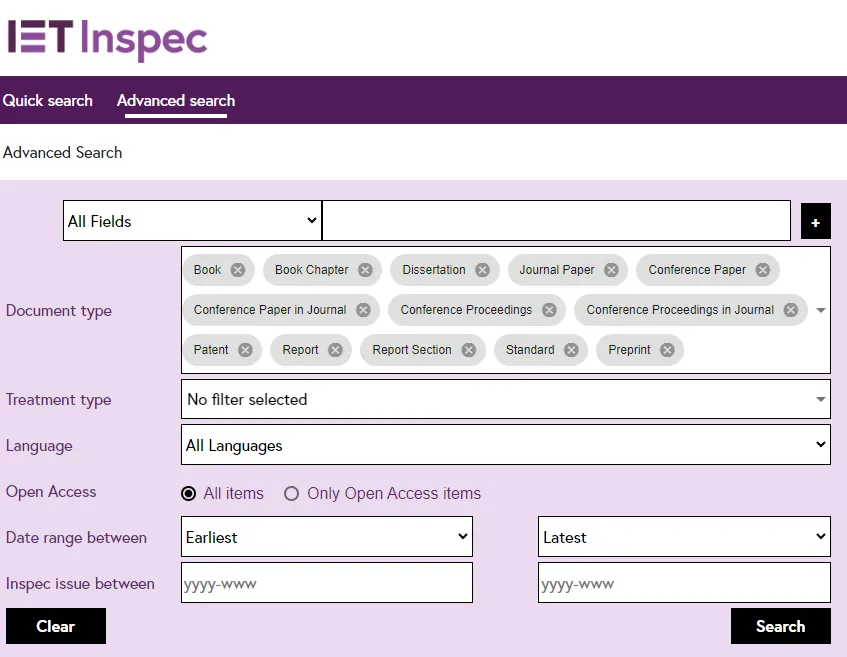847x657 pixels.
Task: Choose Only Open Access items option
Action: tap(292, 493)
